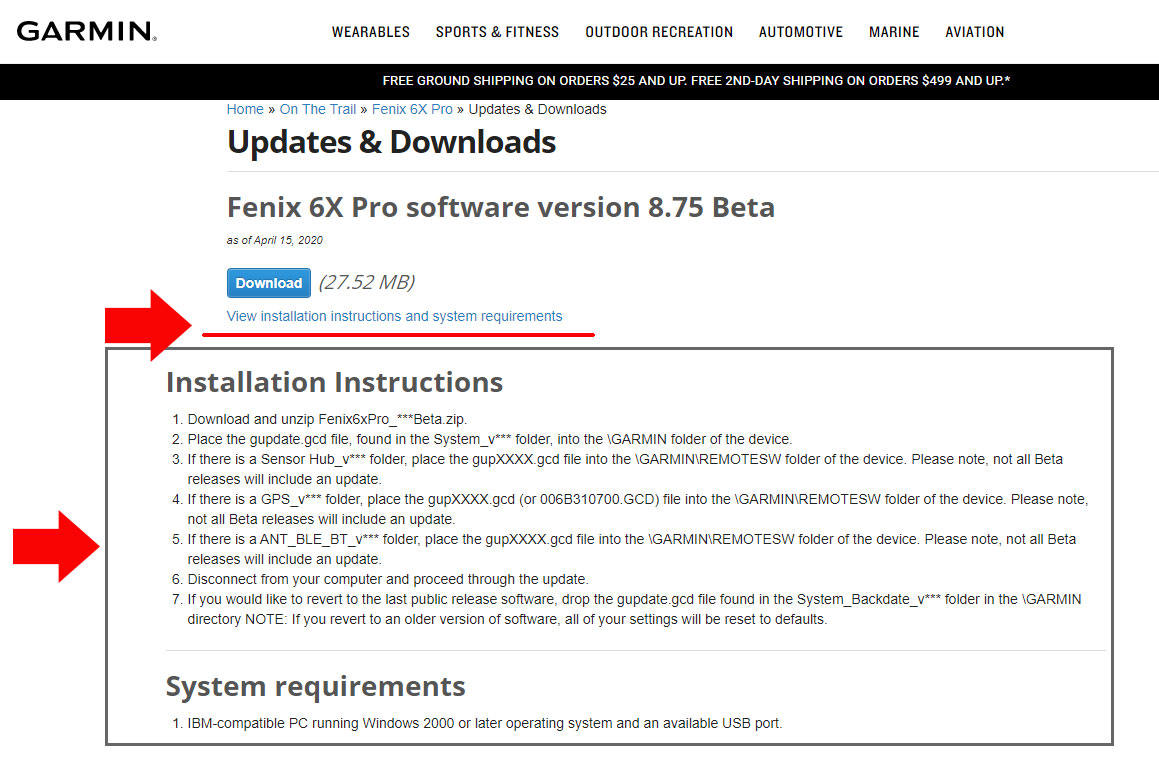
Task: Open the Wearables menu
Action: (x=370, y=32)
